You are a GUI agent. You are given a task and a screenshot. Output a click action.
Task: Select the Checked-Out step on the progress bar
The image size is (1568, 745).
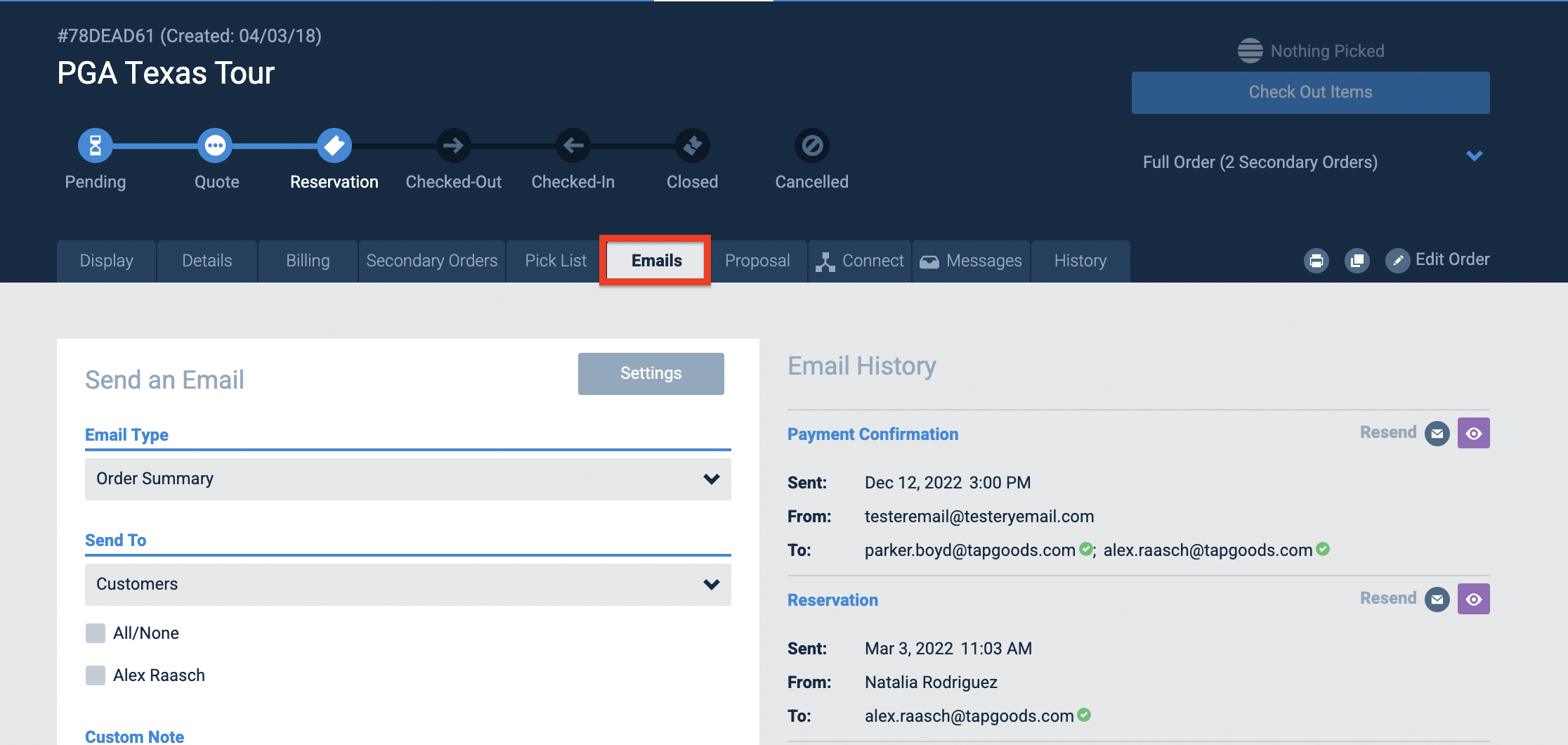coord(453,145)
